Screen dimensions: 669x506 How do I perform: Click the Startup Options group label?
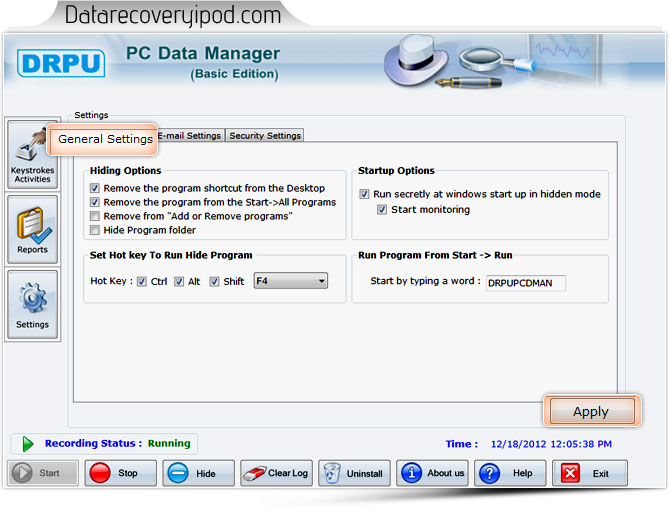pyautogui.click(x=396, y=171)
